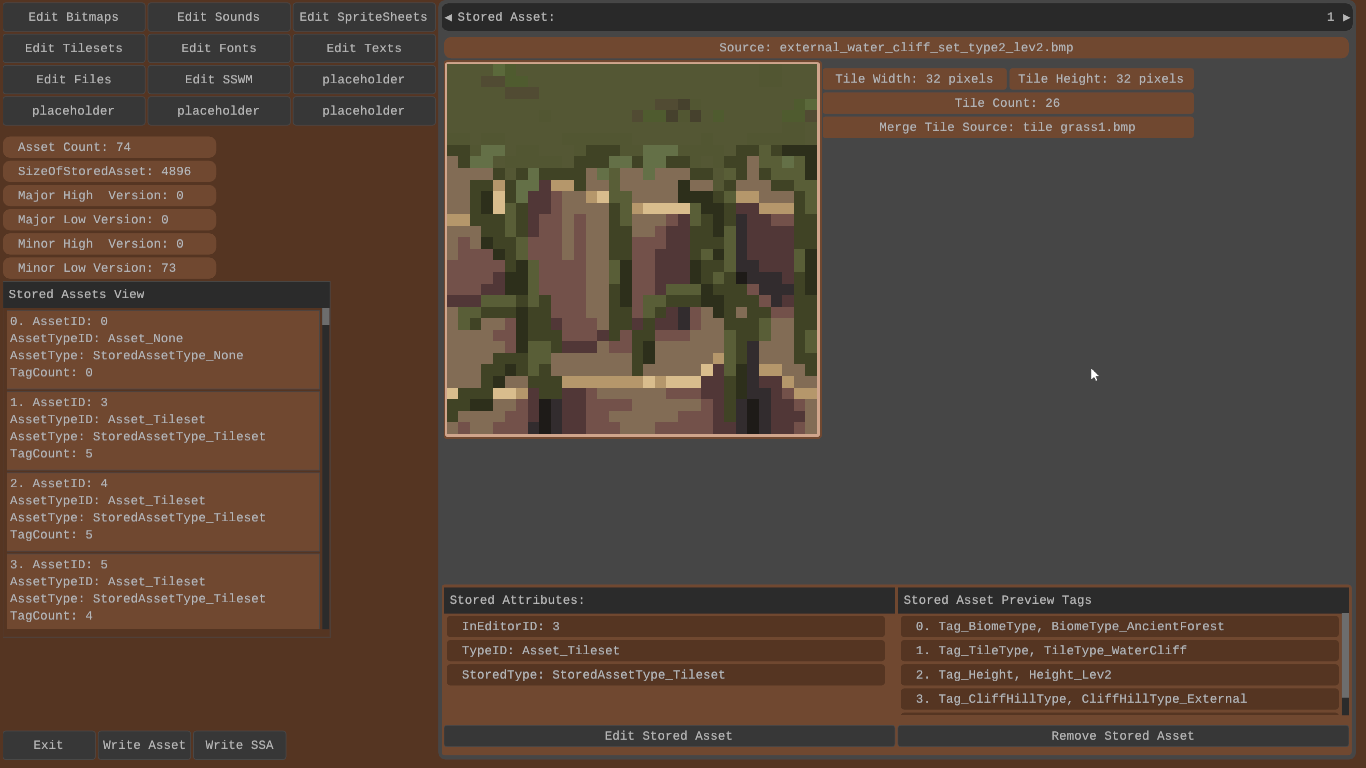The width and height of the screenshot is (1366, 768).
Task: Select stored asset entry Asset_None
Action: click(x=163, y=348)
